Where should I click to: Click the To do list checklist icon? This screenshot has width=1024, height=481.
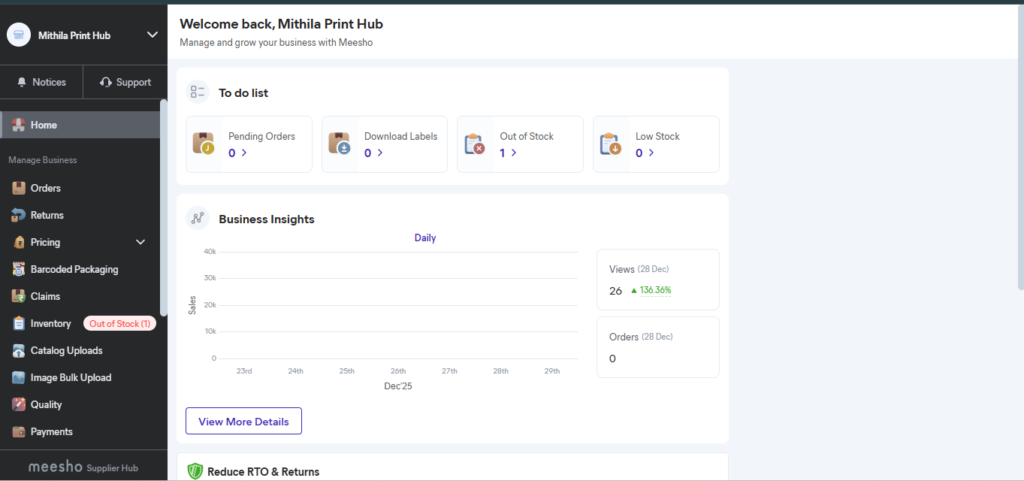pyautogui.click(x=197, y=92)
